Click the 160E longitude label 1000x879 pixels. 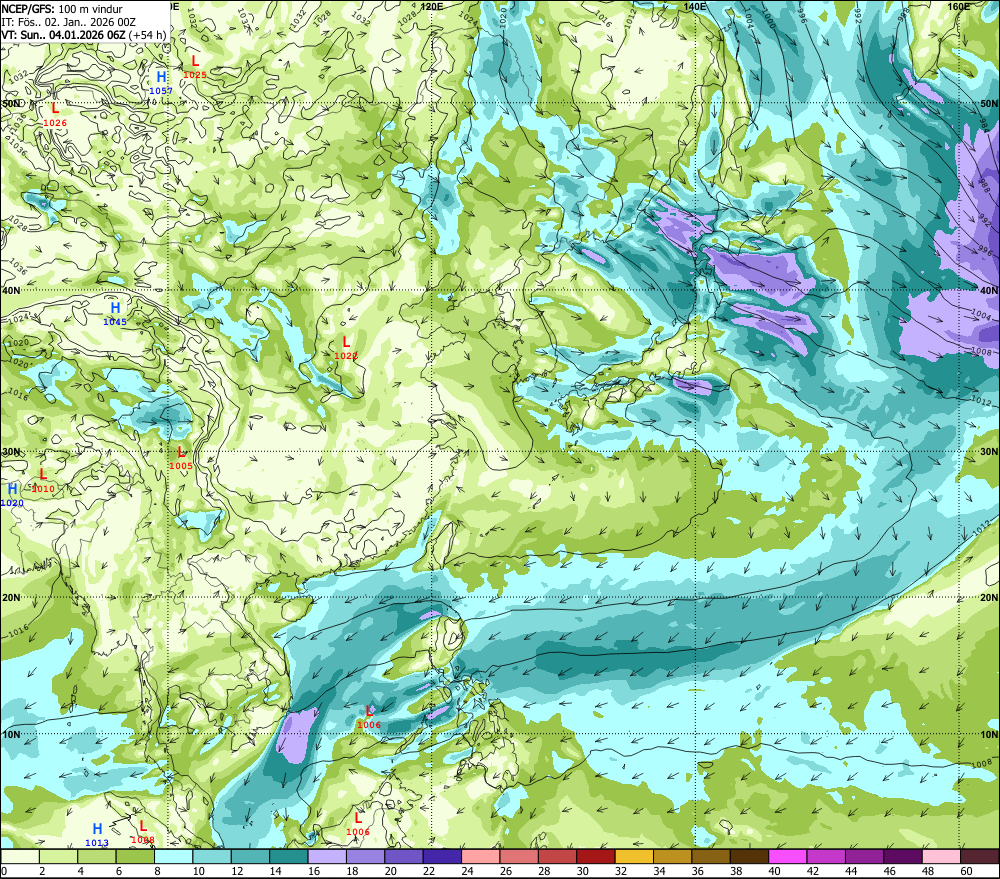958,6
